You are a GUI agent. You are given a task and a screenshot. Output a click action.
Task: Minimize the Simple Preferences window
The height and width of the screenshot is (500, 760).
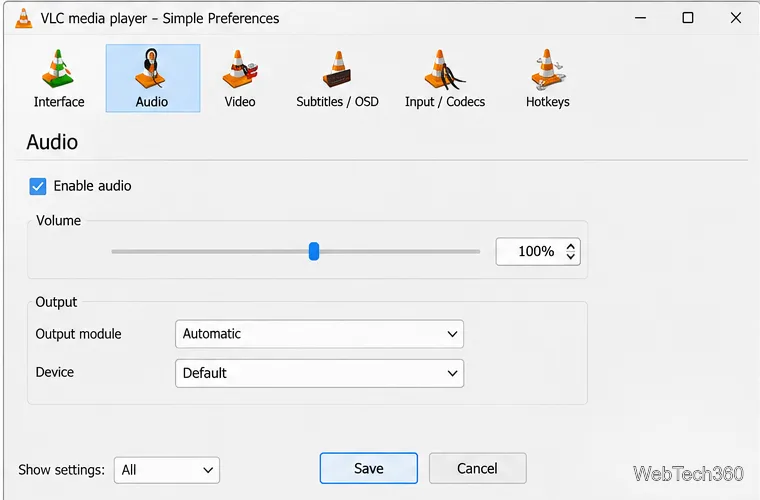641,18
